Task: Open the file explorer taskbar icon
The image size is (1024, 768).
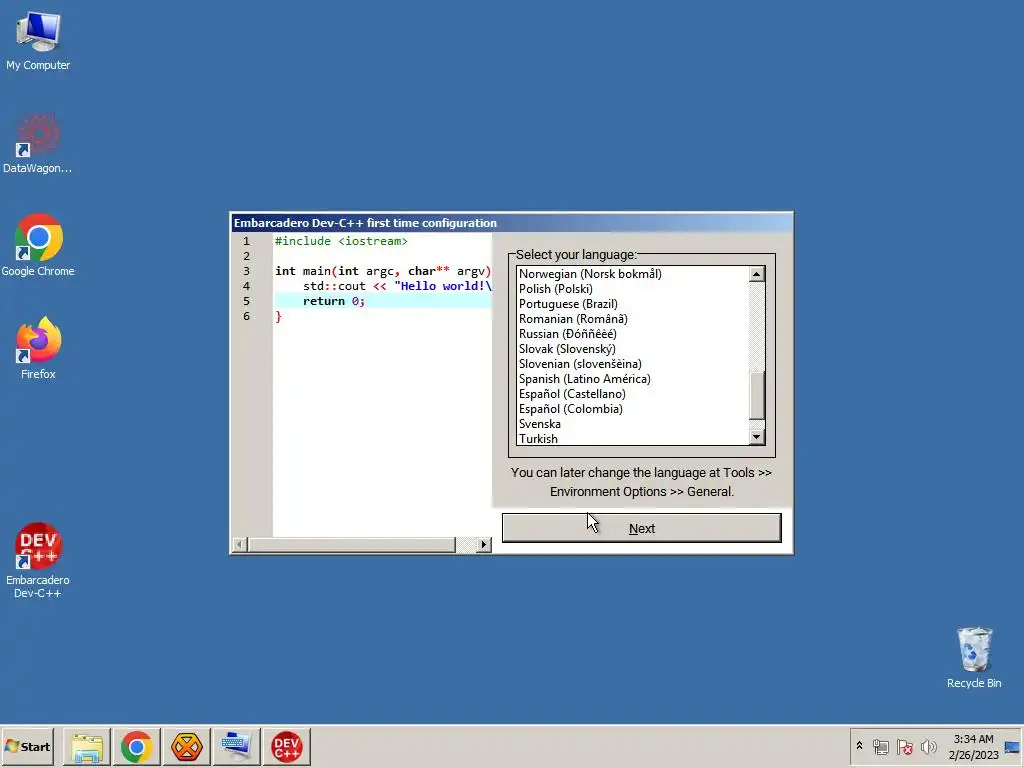Action: 87,746
